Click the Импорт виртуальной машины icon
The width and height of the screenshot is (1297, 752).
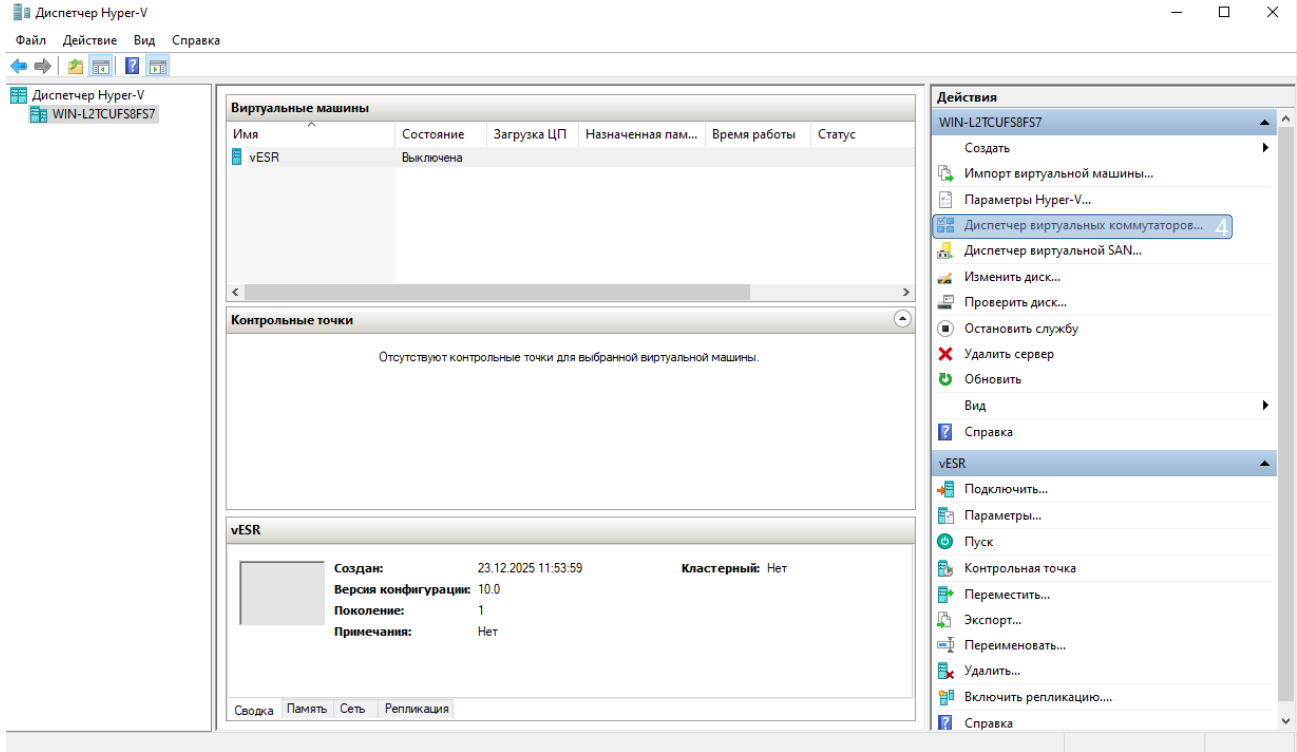[945, 173]
